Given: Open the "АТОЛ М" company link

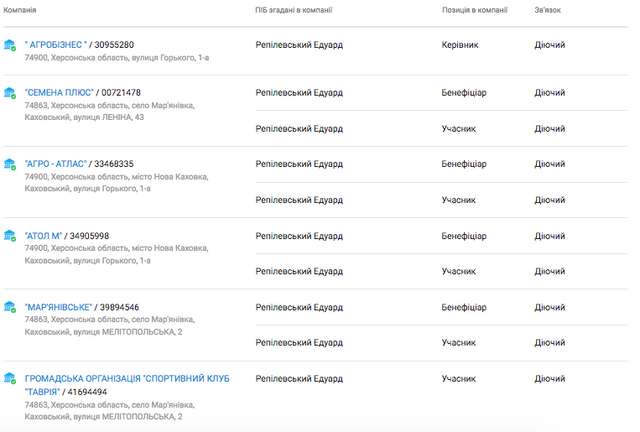Looking at the screenshot, I should click(44, 236).
